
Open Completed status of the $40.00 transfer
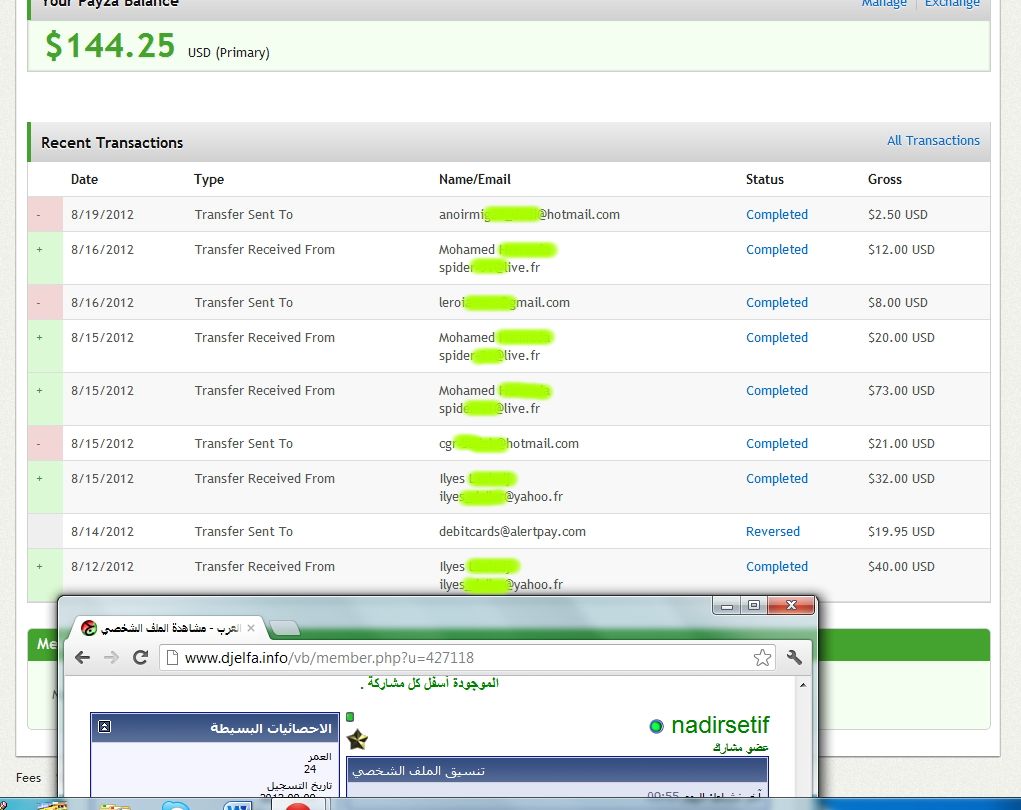click(x=777, y=566)
